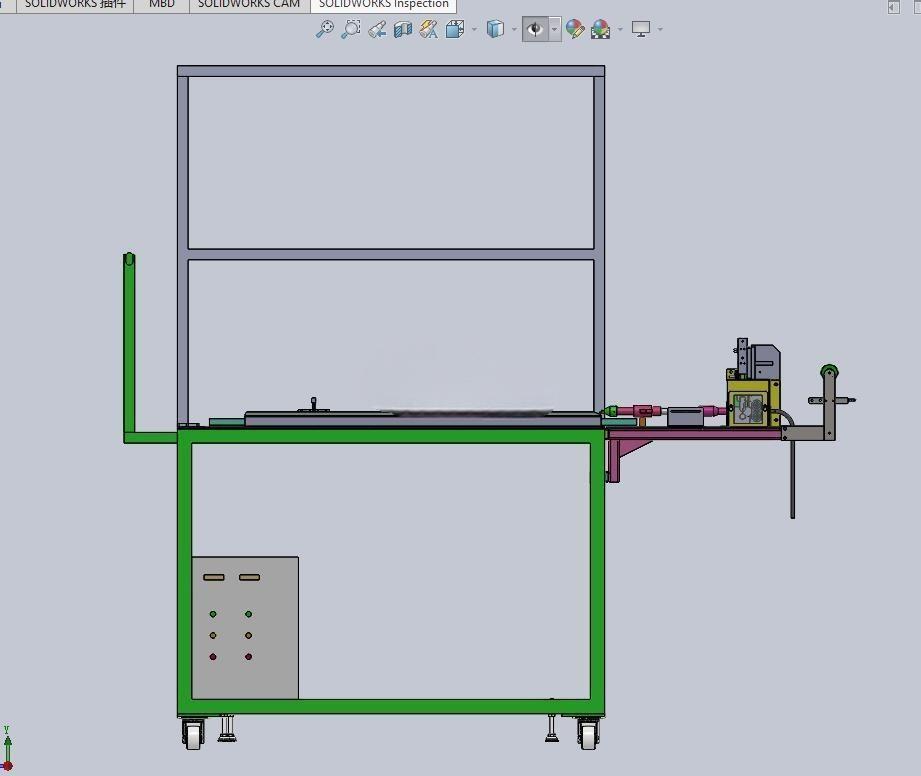Select the SOLIDWORKS Inspection tab
Image resolution: width=921 pixels, height=776 pixels.
(x=384, y=4)
